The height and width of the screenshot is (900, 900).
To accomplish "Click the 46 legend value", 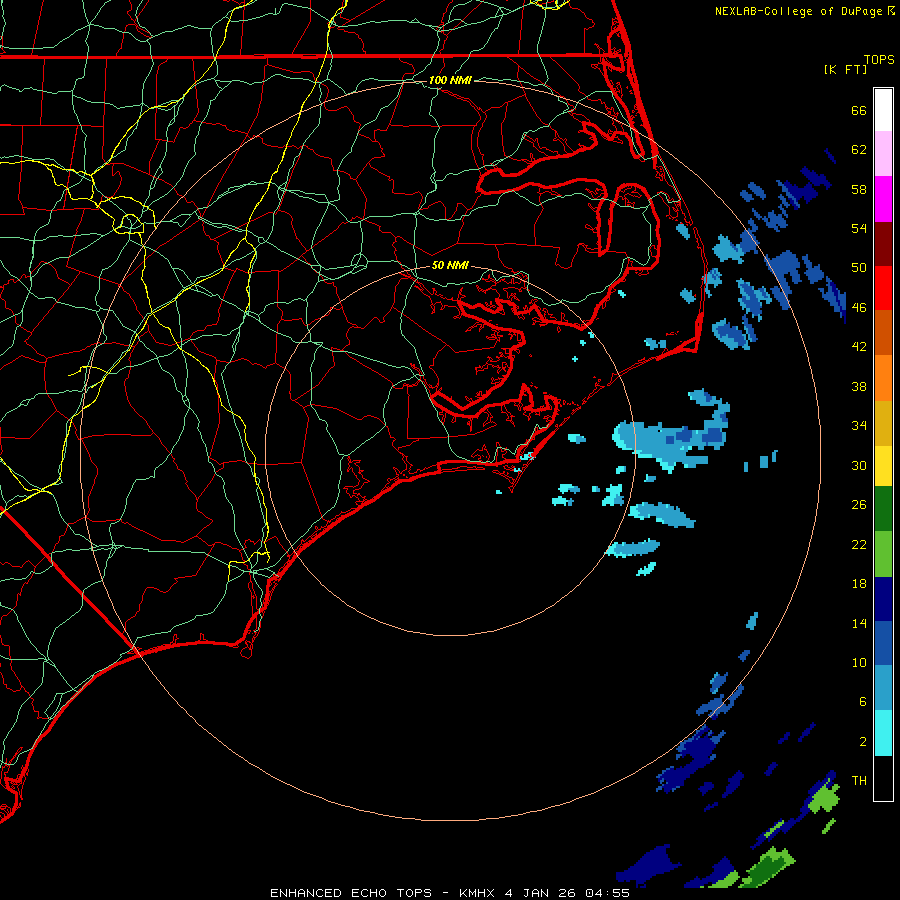I will 859,308.
